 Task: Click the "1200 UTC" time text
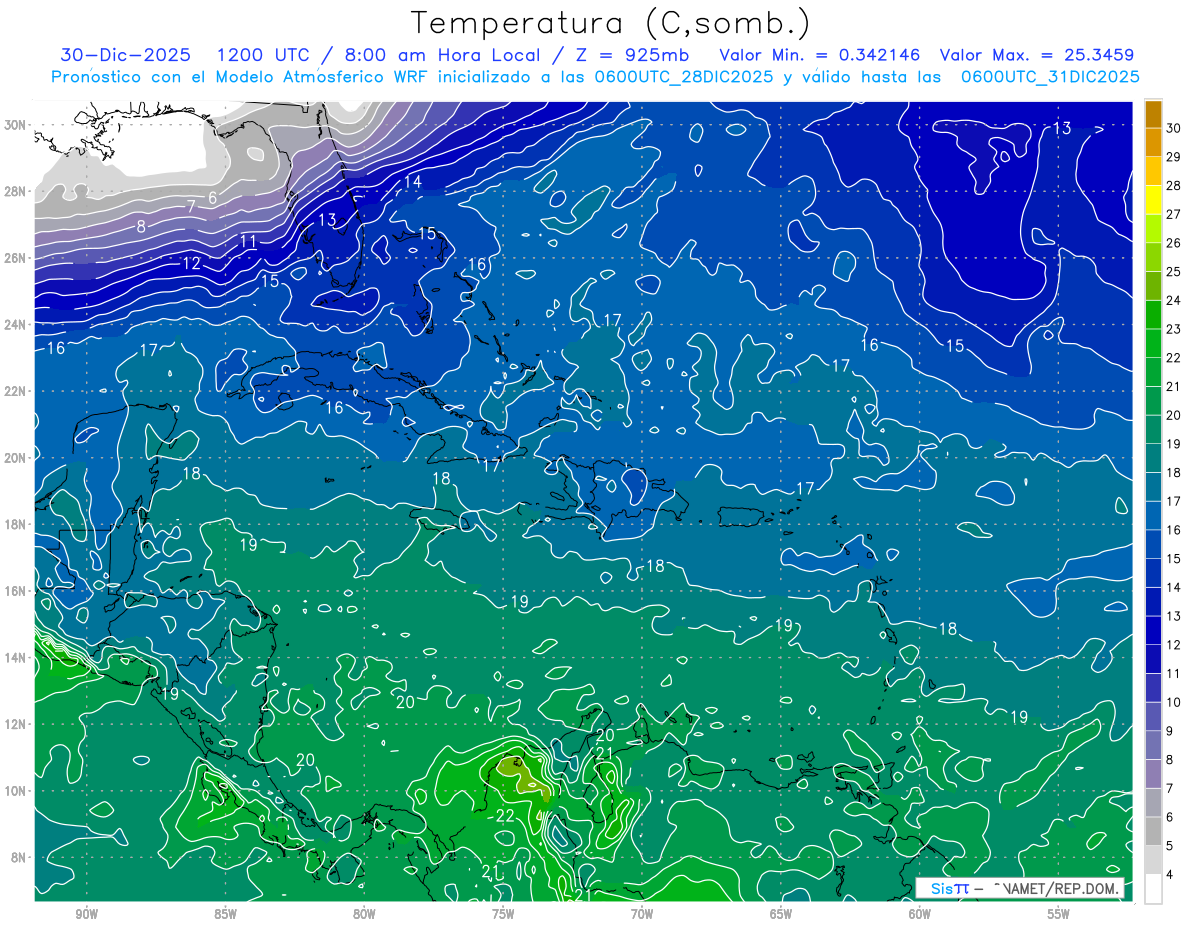tap(266, 55)
